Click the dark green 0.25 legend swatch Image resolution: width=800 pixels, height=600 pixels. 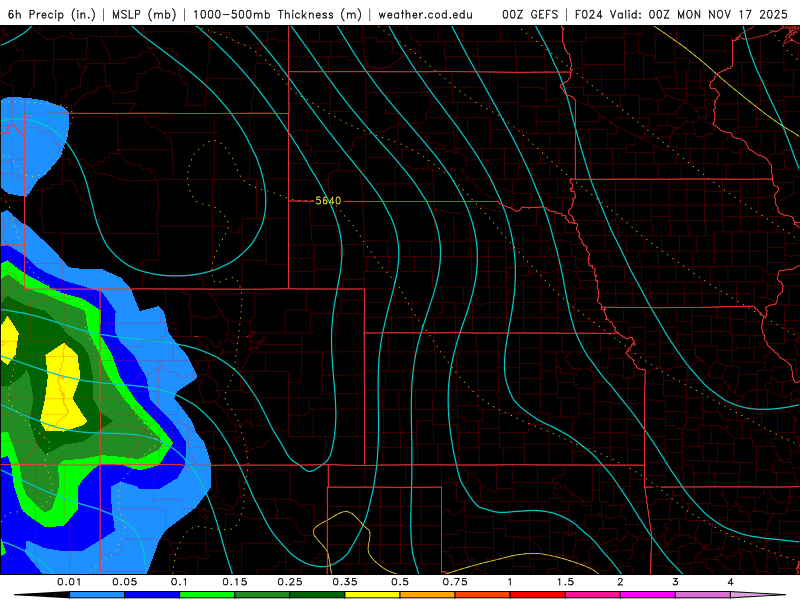point(317,595)
